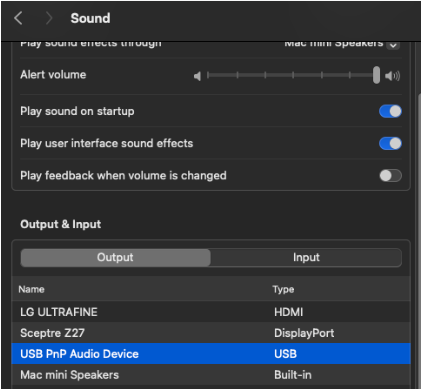Image resolution: width=421 pixels, height=389 pixels.
Task: Go back using the back chevron
Action: pos(18,18)
